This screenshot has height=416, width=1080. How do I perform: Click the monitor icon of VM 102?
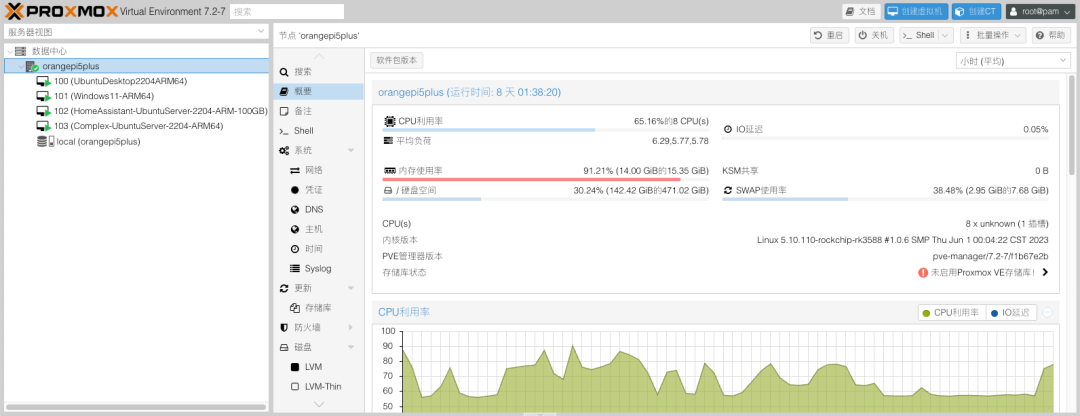[x=43, y=111]
